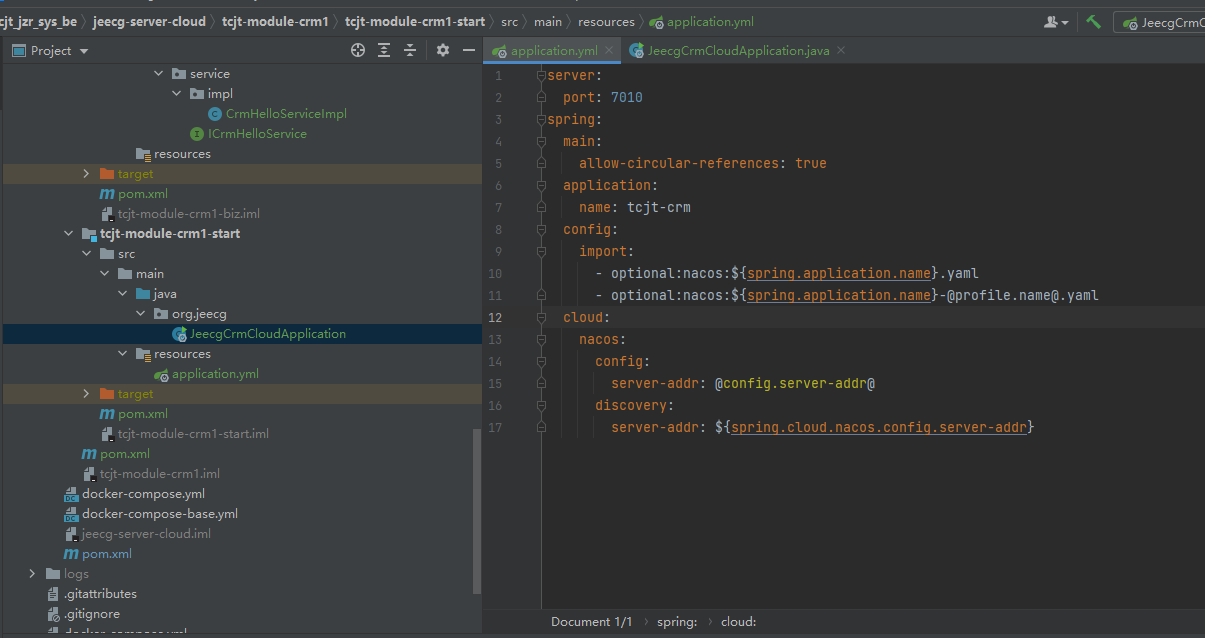1205x638 pixels.
Task: Select jeecg-server-cloud.iml file
Action: (x=146, y=533)
